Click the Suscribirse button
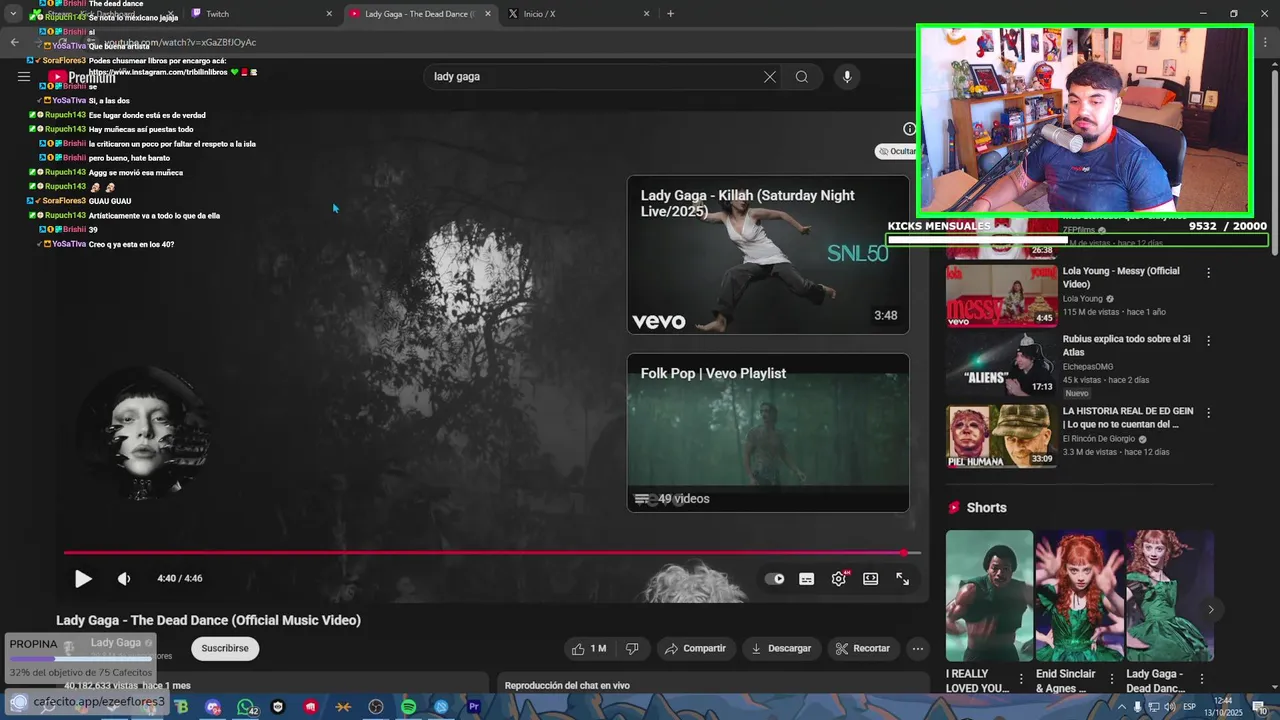The image size is (1280, 720). tap(225, 648)
